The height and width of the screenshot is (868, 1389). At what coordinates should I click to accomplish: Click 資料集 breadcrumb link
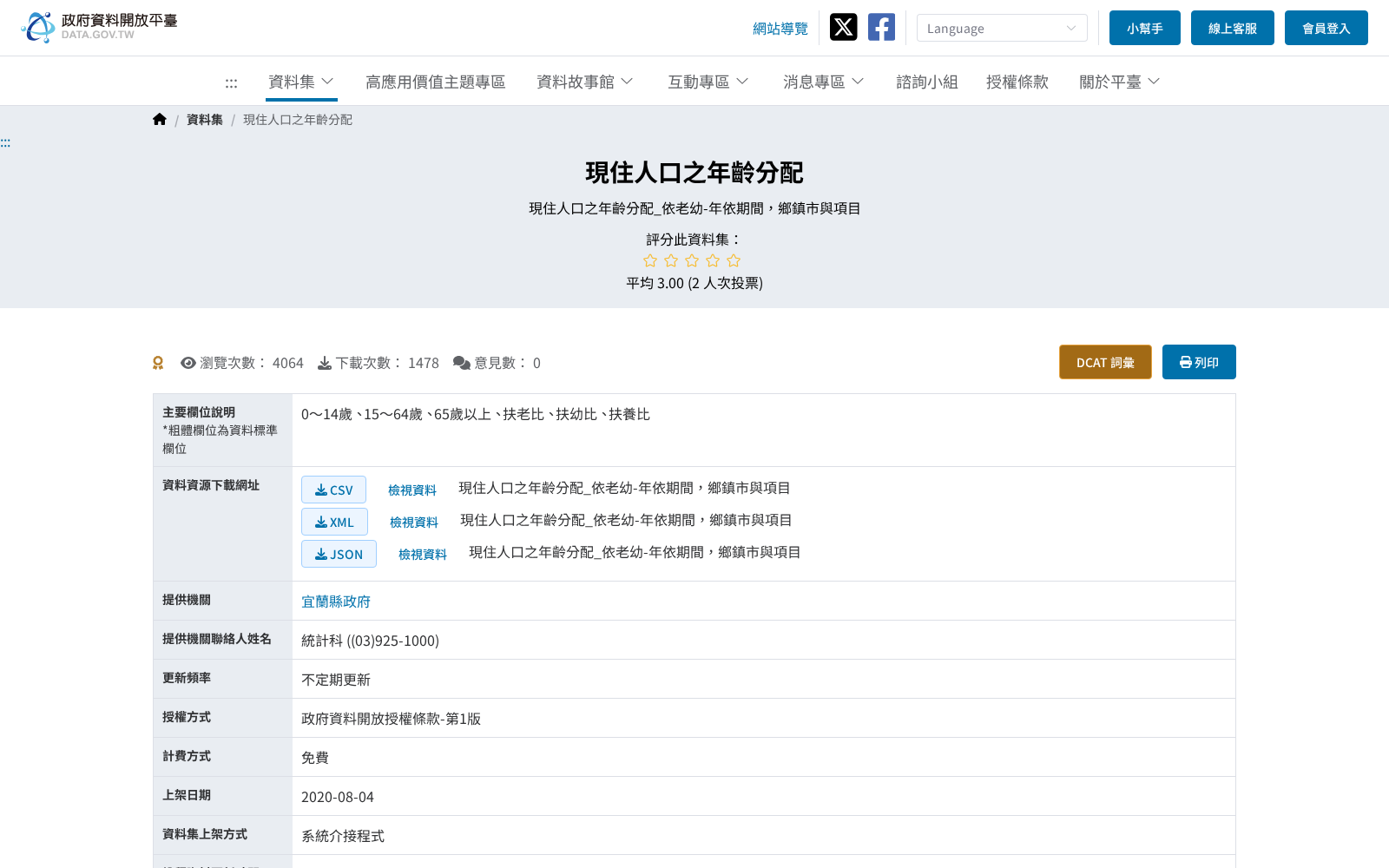tap(205, 120)
